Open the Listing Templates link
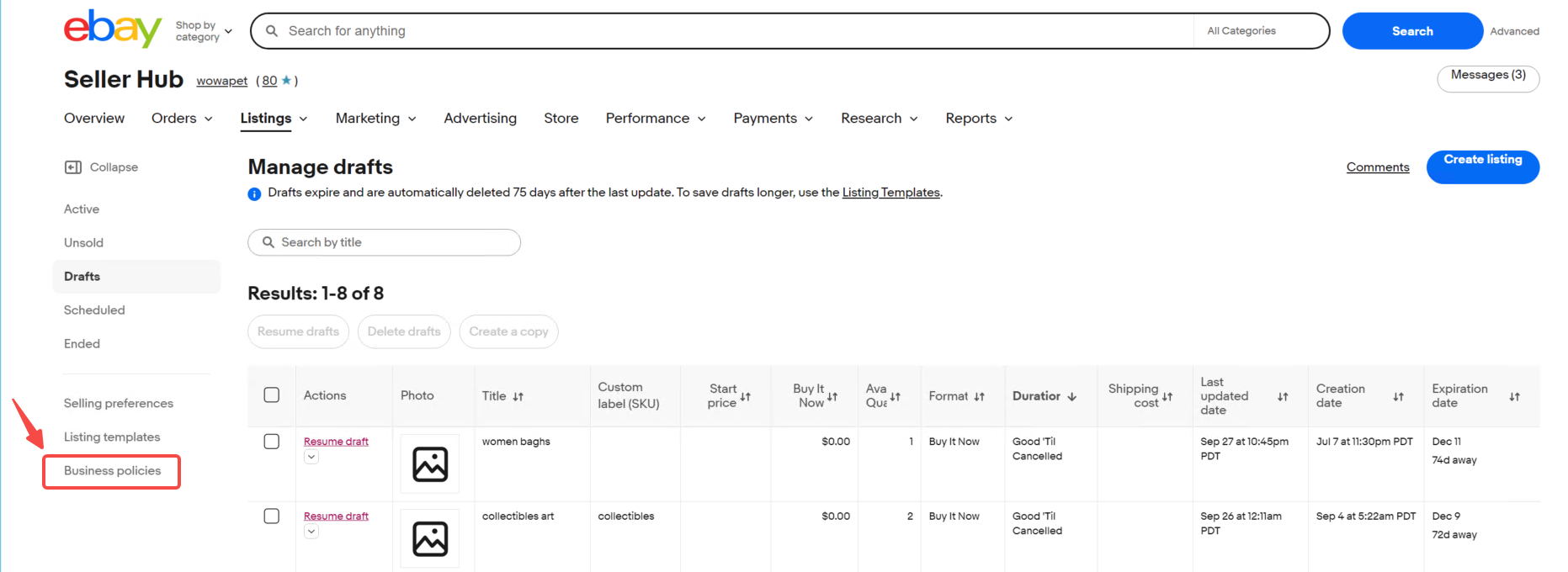This screenshot has height=572, width=1568. (x=890, y=193)
